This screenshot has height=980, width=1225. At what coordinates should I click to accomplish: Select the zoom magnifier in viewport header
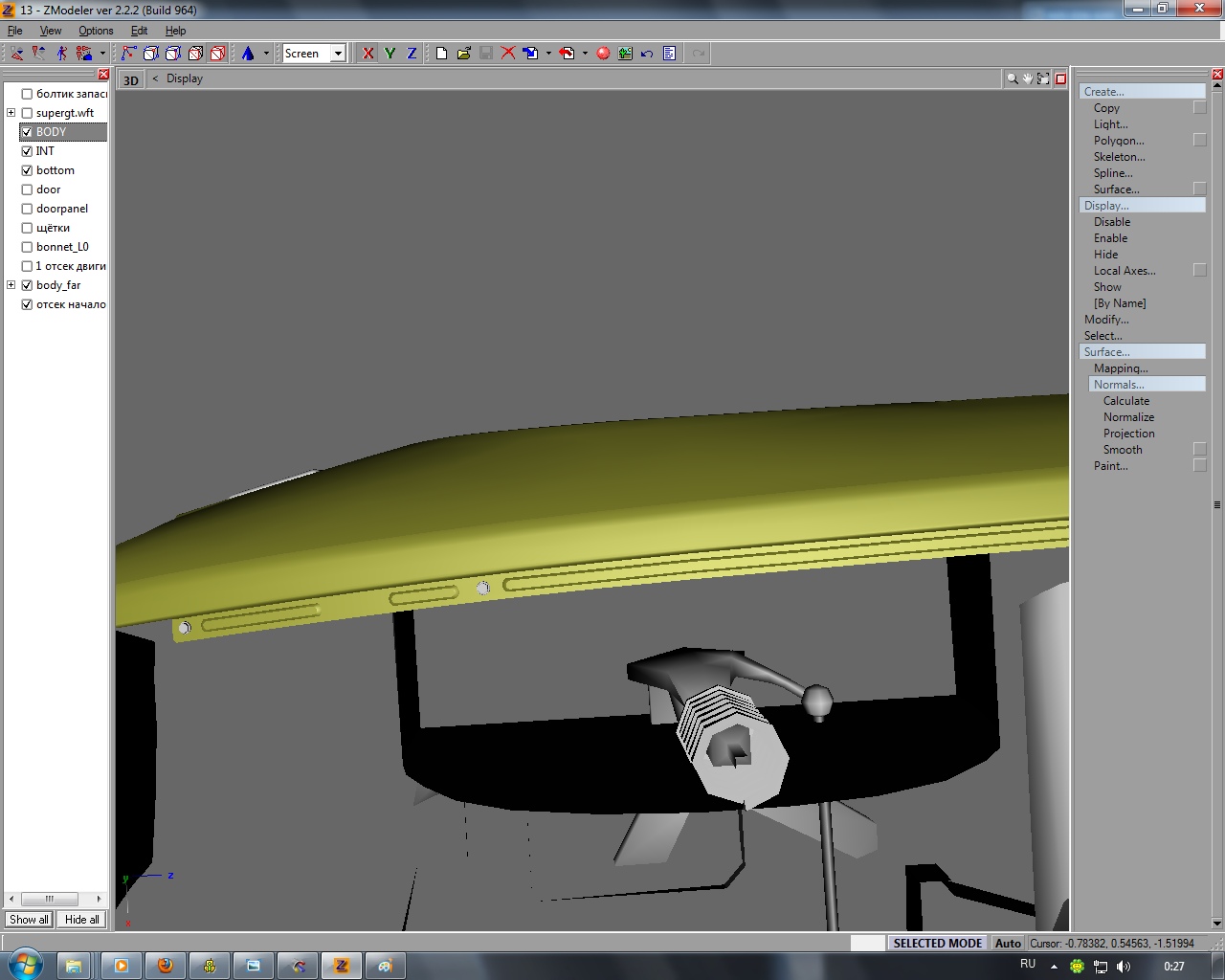(x=1012, y=78)
